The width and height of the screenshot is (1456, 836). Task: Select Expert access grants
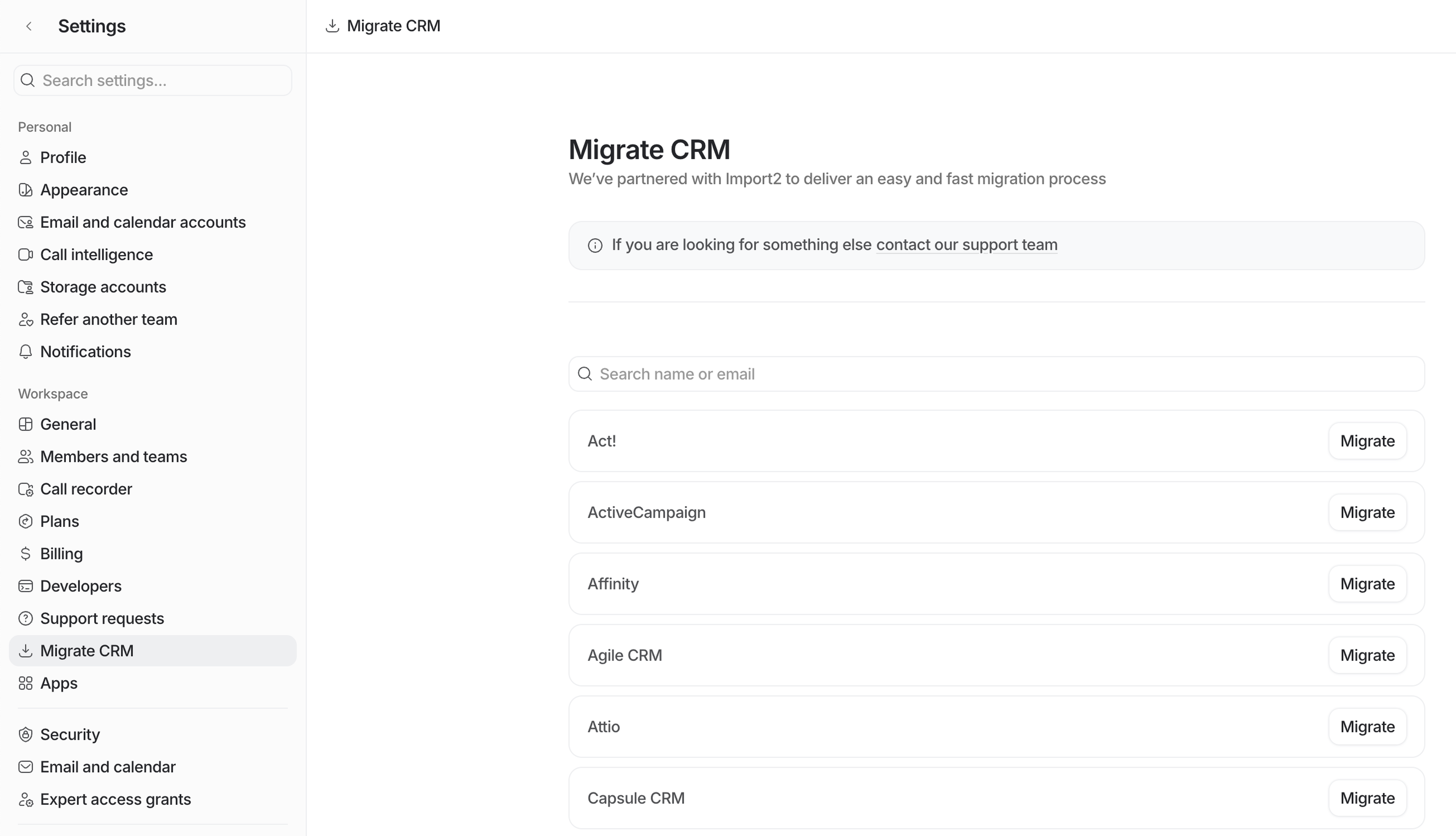point(115,799)
